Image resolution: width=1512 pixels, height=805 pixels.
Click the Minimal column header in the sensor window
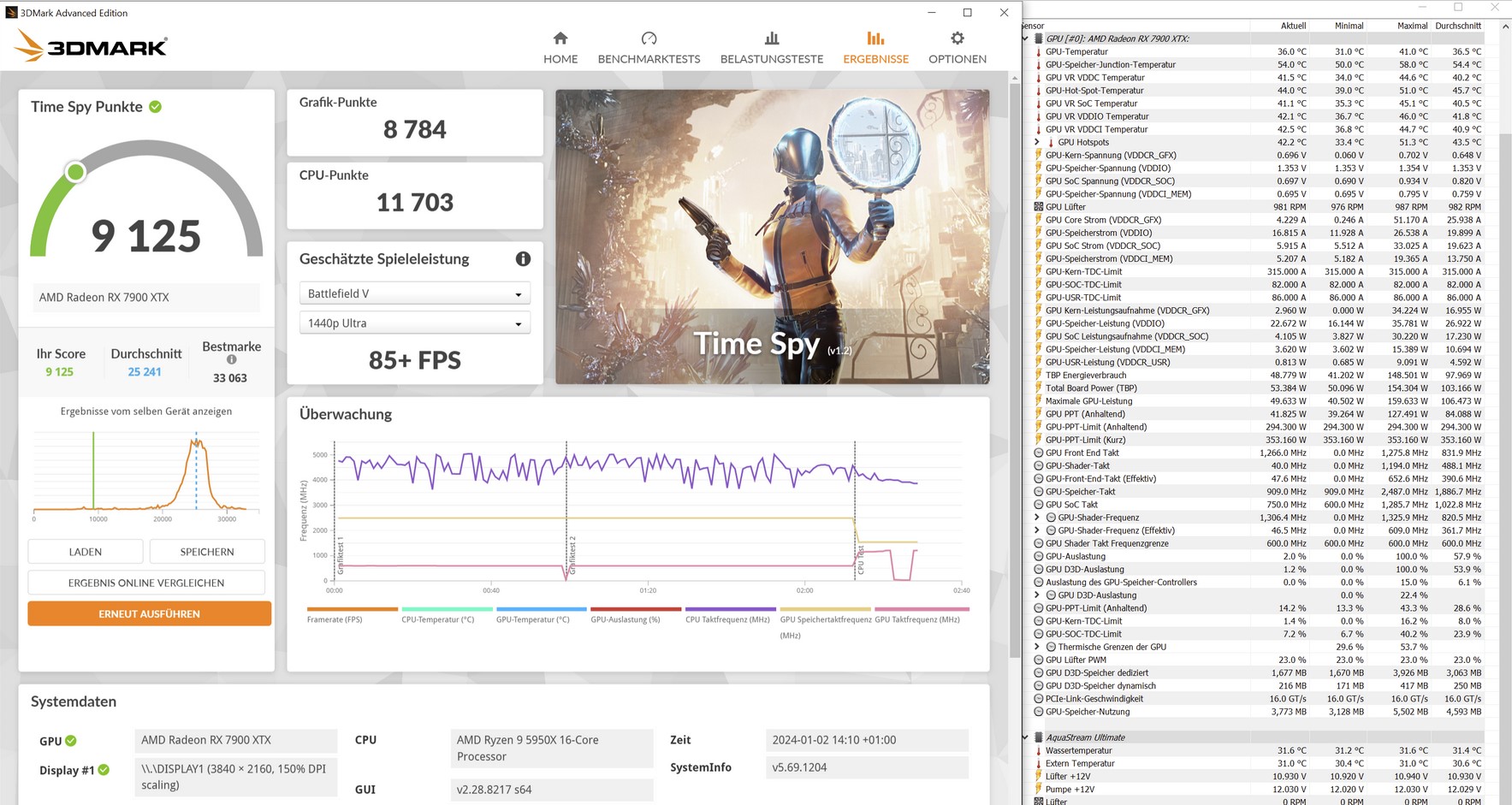coord(1349,26)
